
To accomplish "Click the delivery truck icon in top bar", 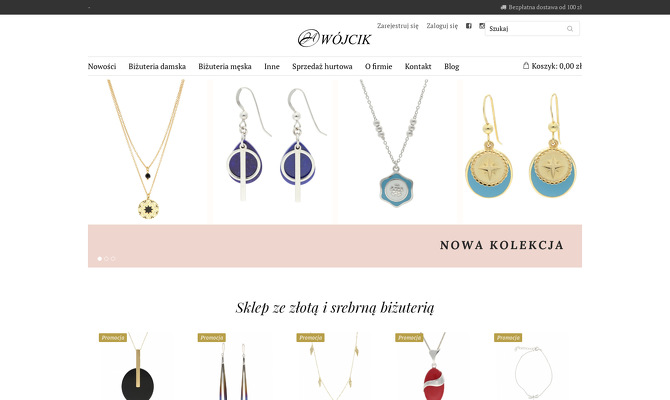I will (x=503, y=7).
